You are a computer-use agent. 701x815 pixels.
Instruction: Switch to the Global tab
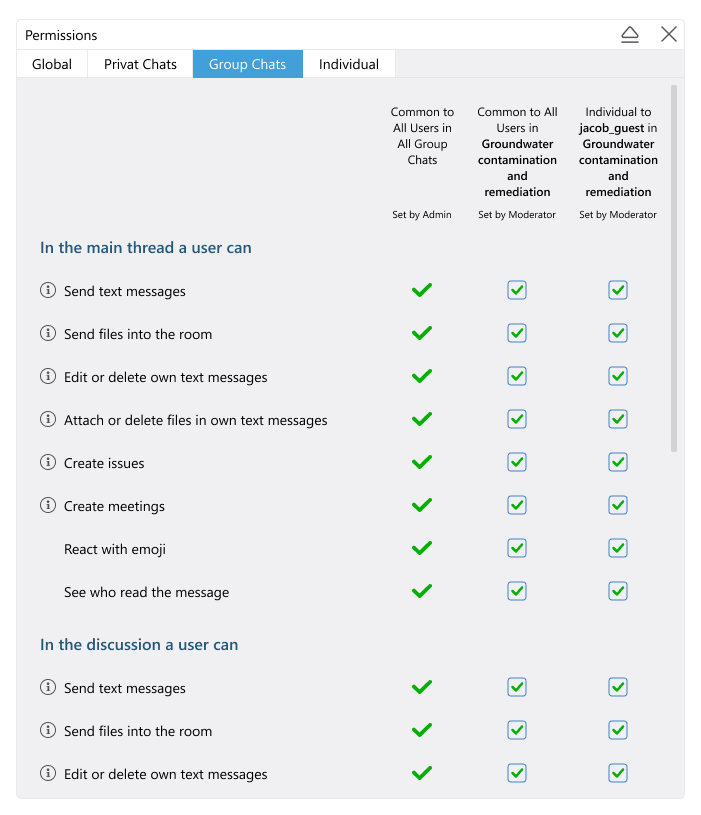(x=52, y=65)
